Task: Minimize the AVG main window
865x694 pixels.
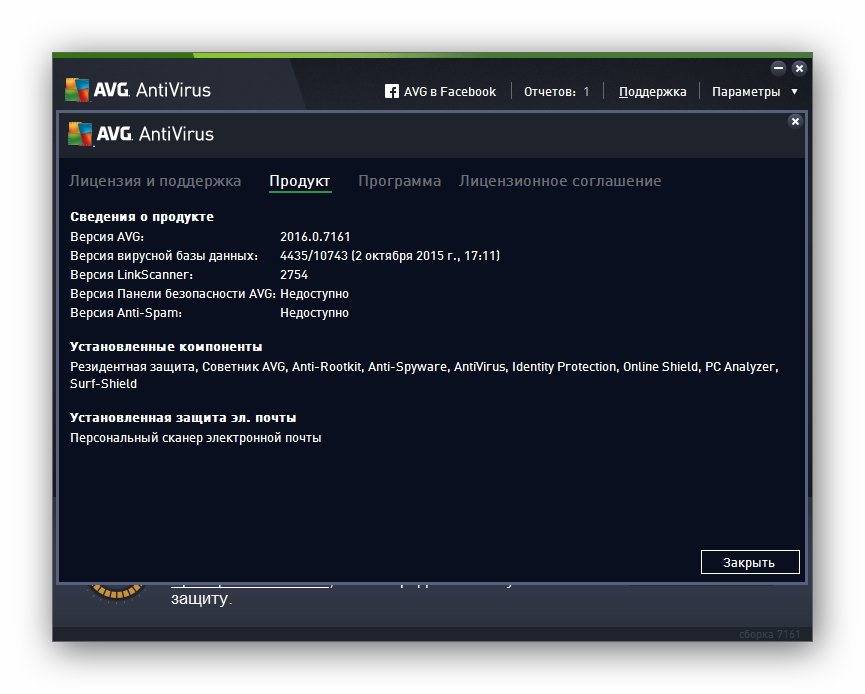Action: click(778, 68)
